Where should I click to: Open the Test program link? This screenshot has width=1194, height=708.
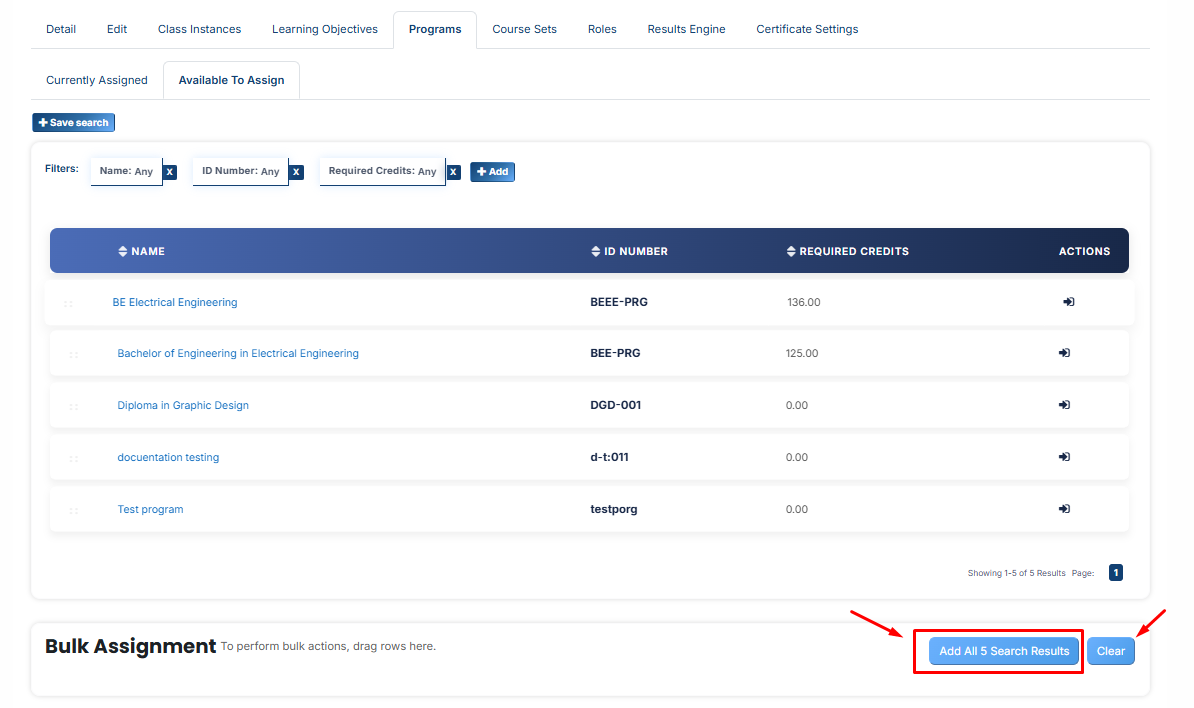coord(150,509)
